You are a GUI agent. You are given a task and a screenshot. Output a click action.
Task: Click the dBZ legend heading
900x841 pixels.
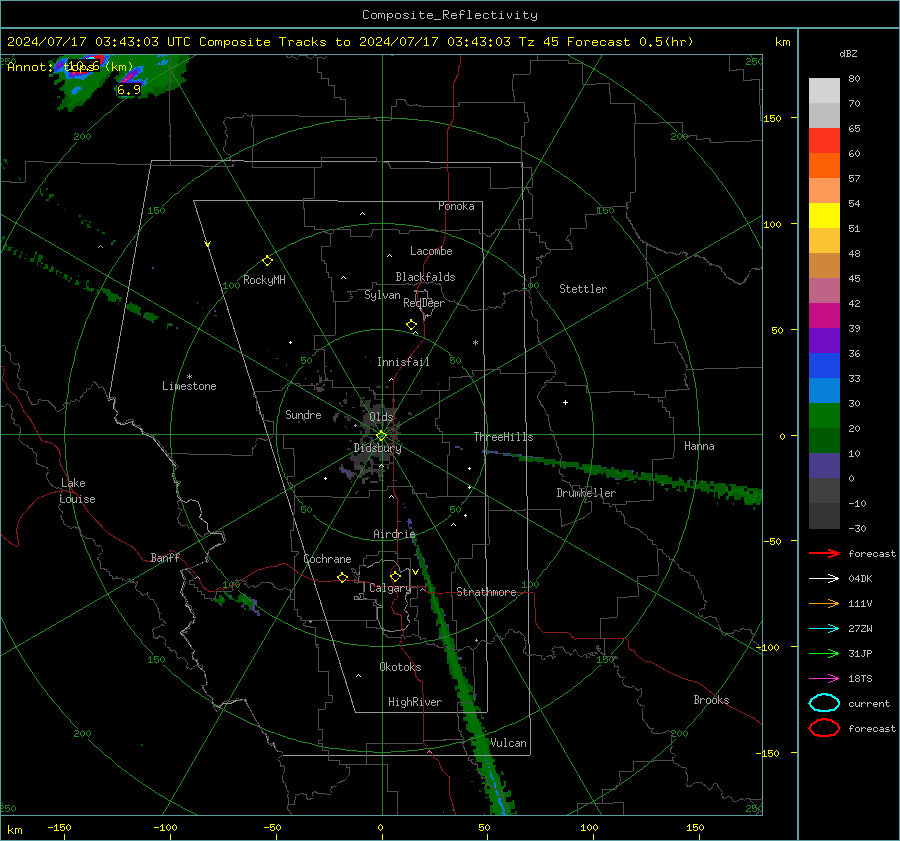tap(848, 54)
